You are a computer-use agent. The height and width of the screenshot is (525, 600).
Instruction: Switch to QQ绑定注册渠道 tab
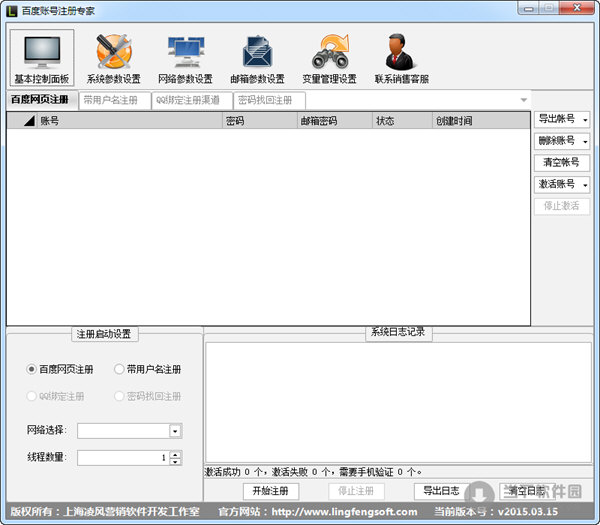(x=192, y=101)
